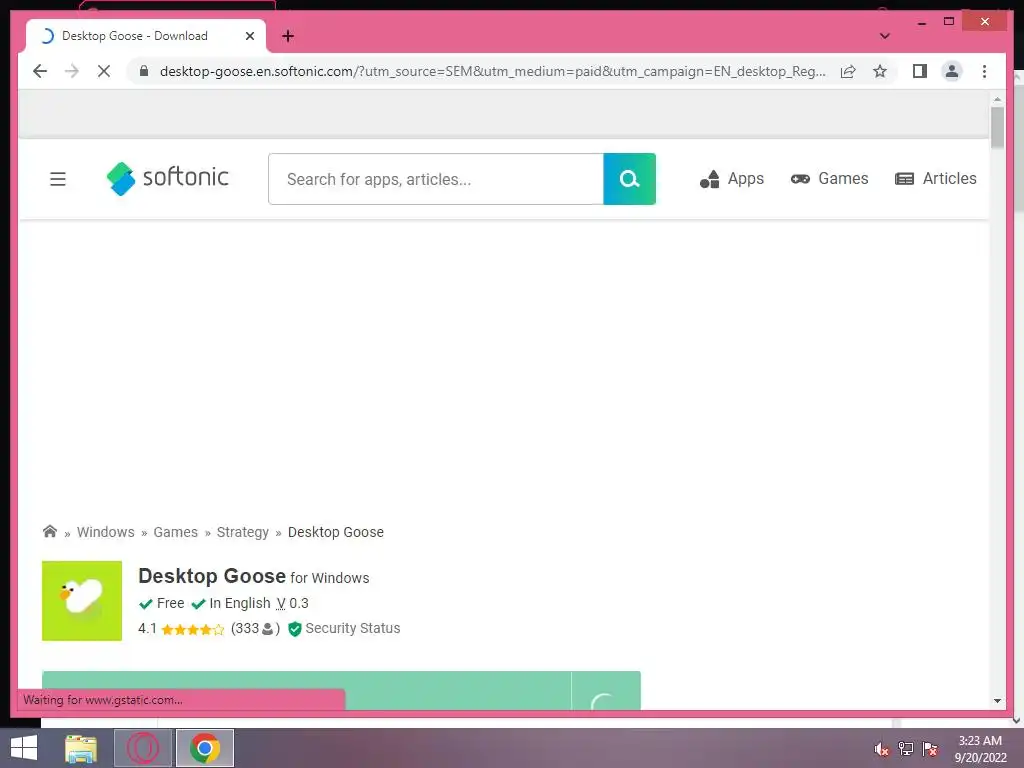Open the Games section
The height and width of the screenshot is (768, 1024).
tap(829, 178)
